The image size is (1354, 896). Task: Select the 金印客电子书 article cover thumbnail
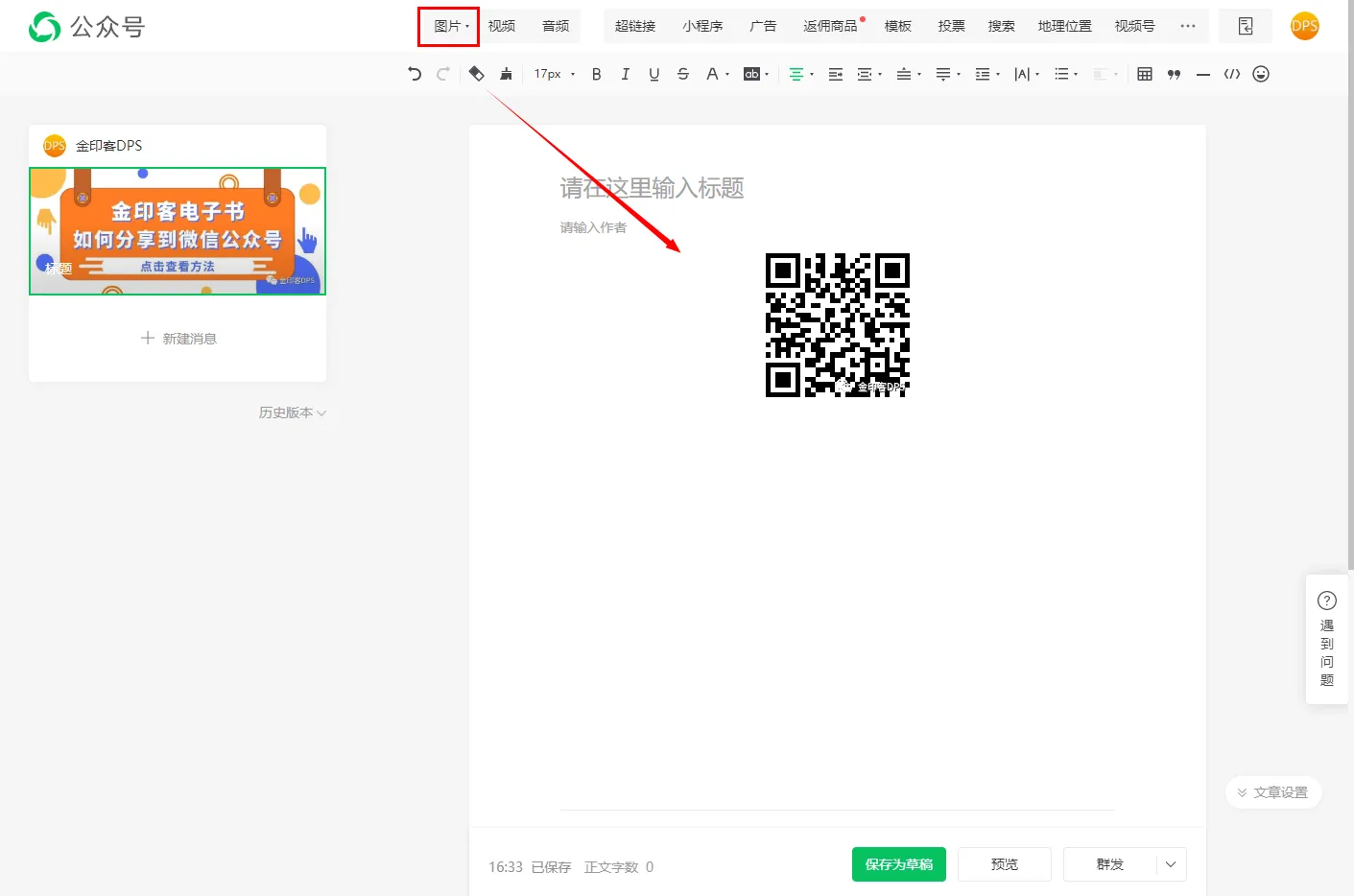pyautogui.click(x=178, y=231)
